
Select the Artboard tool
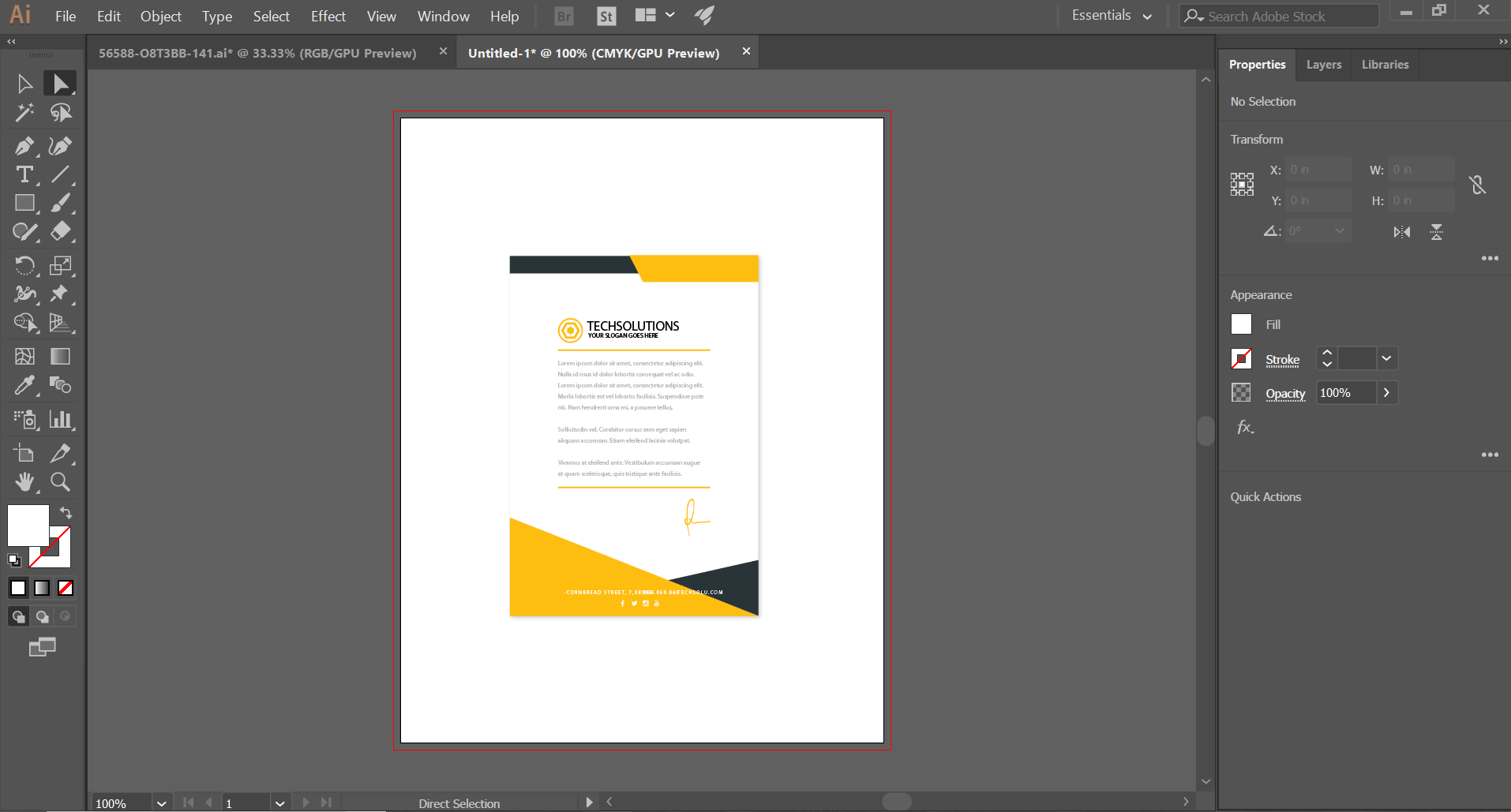24,453
